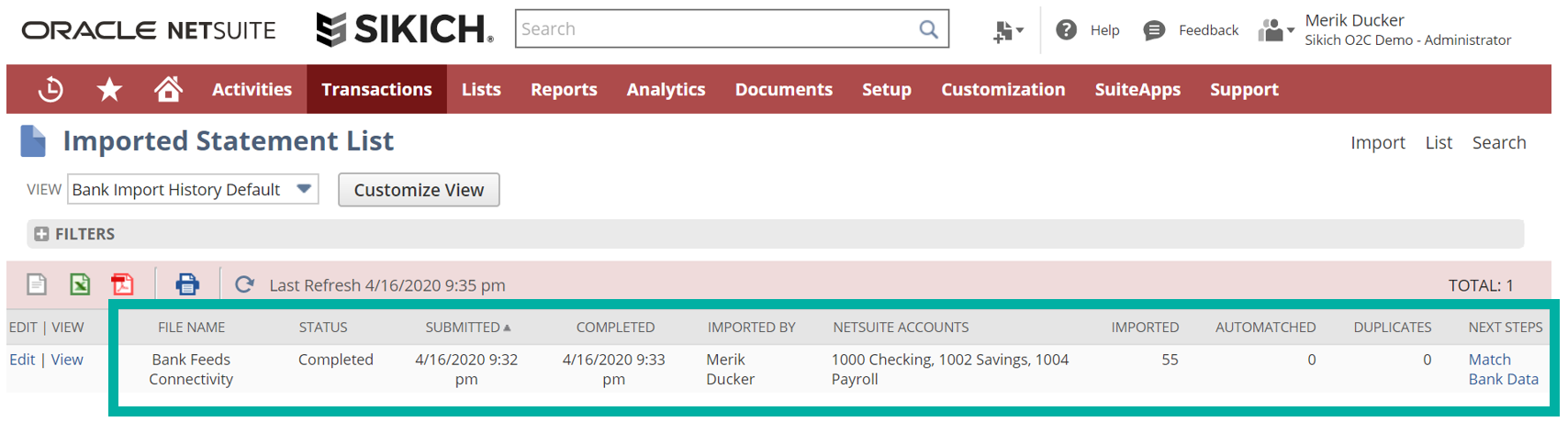Open the Create New menu dropdown

tap(1007, 31)
